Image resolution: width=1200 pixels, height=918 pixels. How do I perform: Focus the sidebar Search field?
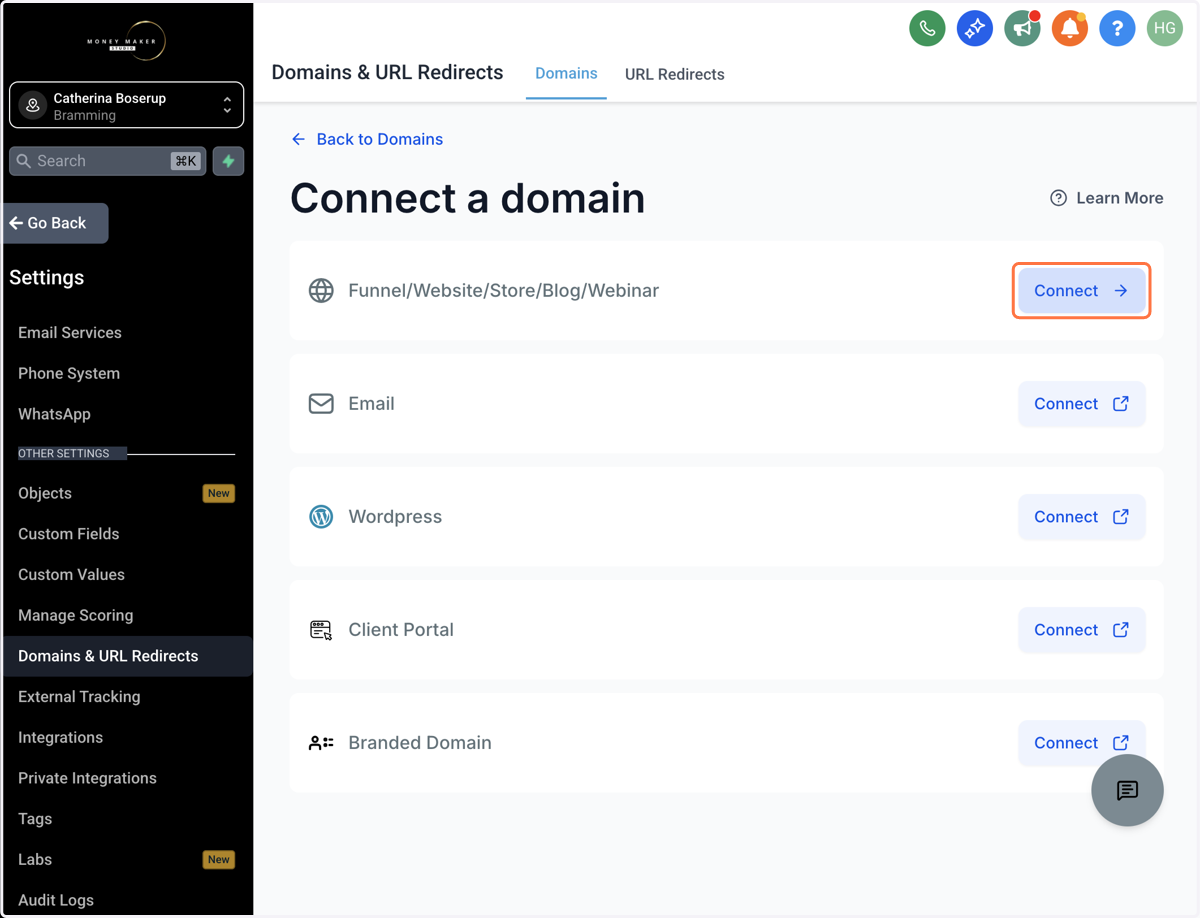(x=108, y=161)
